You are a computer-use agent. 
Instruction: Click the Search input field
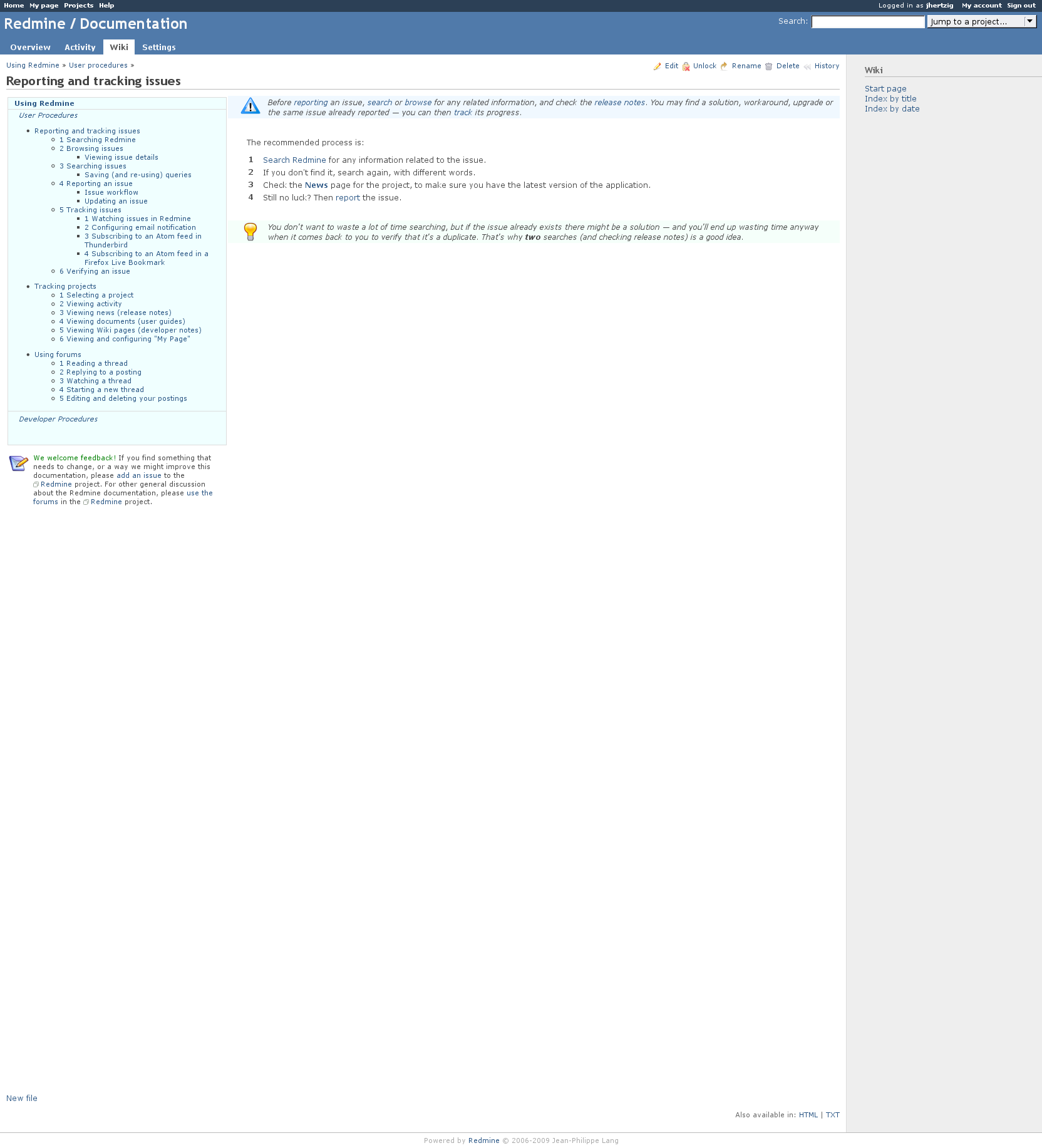868,21
